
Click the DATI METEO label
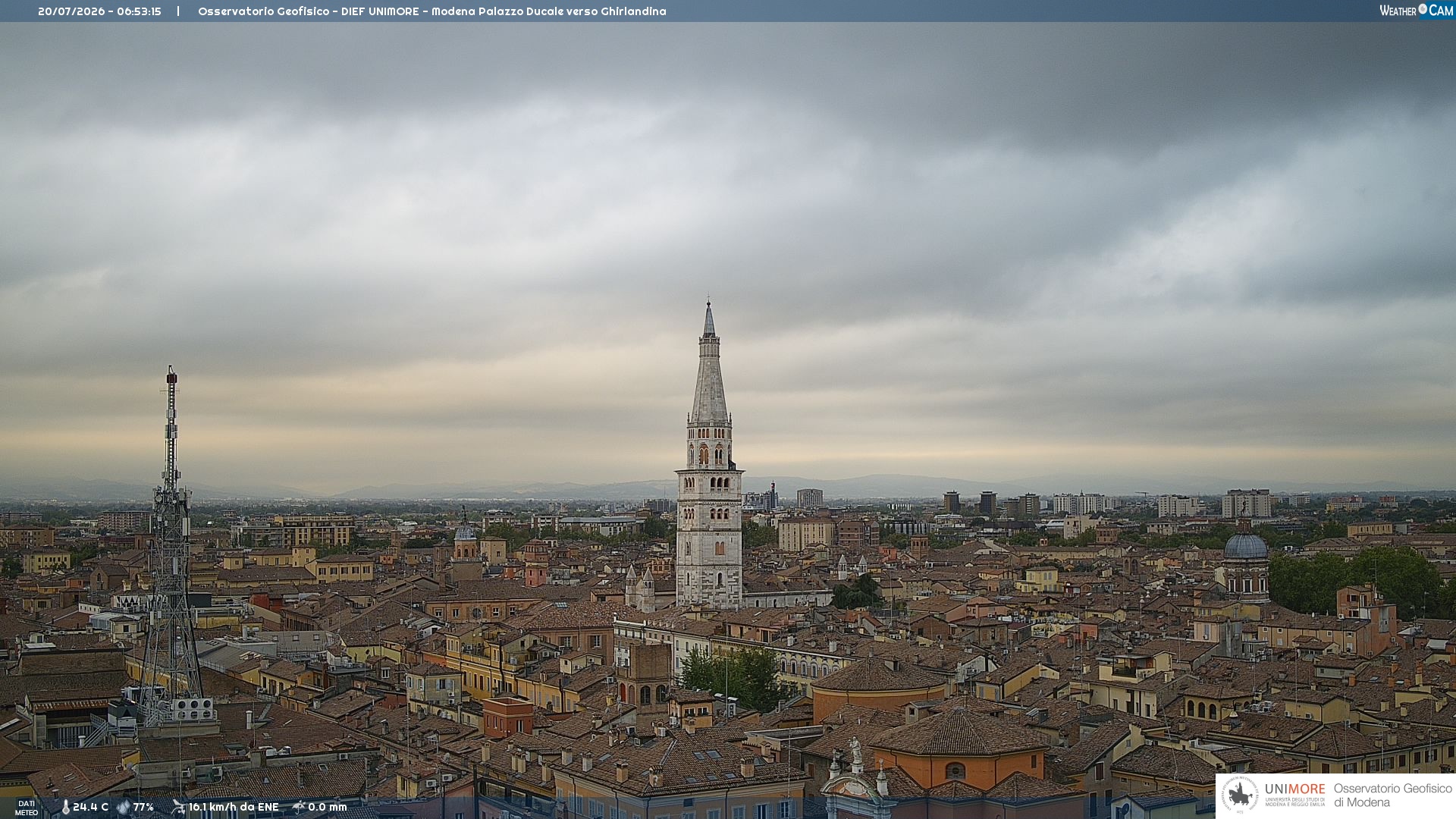point(27,808)
